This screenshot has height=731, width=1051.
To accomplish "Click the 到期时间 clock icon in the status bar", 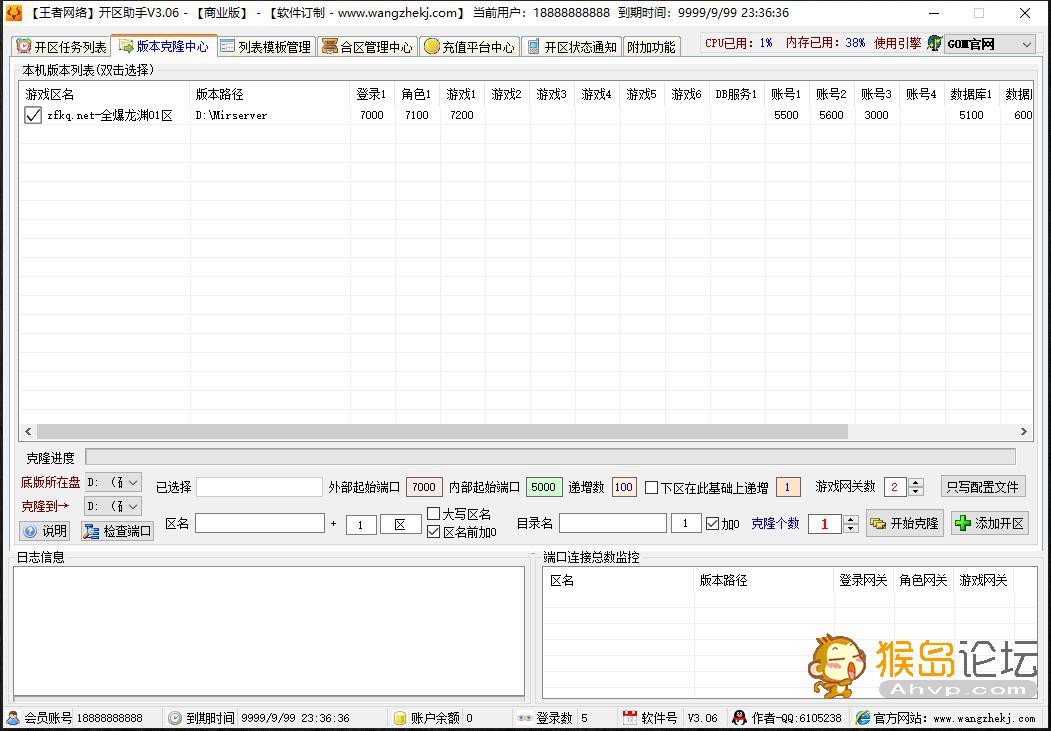I will tap(175, 718).
